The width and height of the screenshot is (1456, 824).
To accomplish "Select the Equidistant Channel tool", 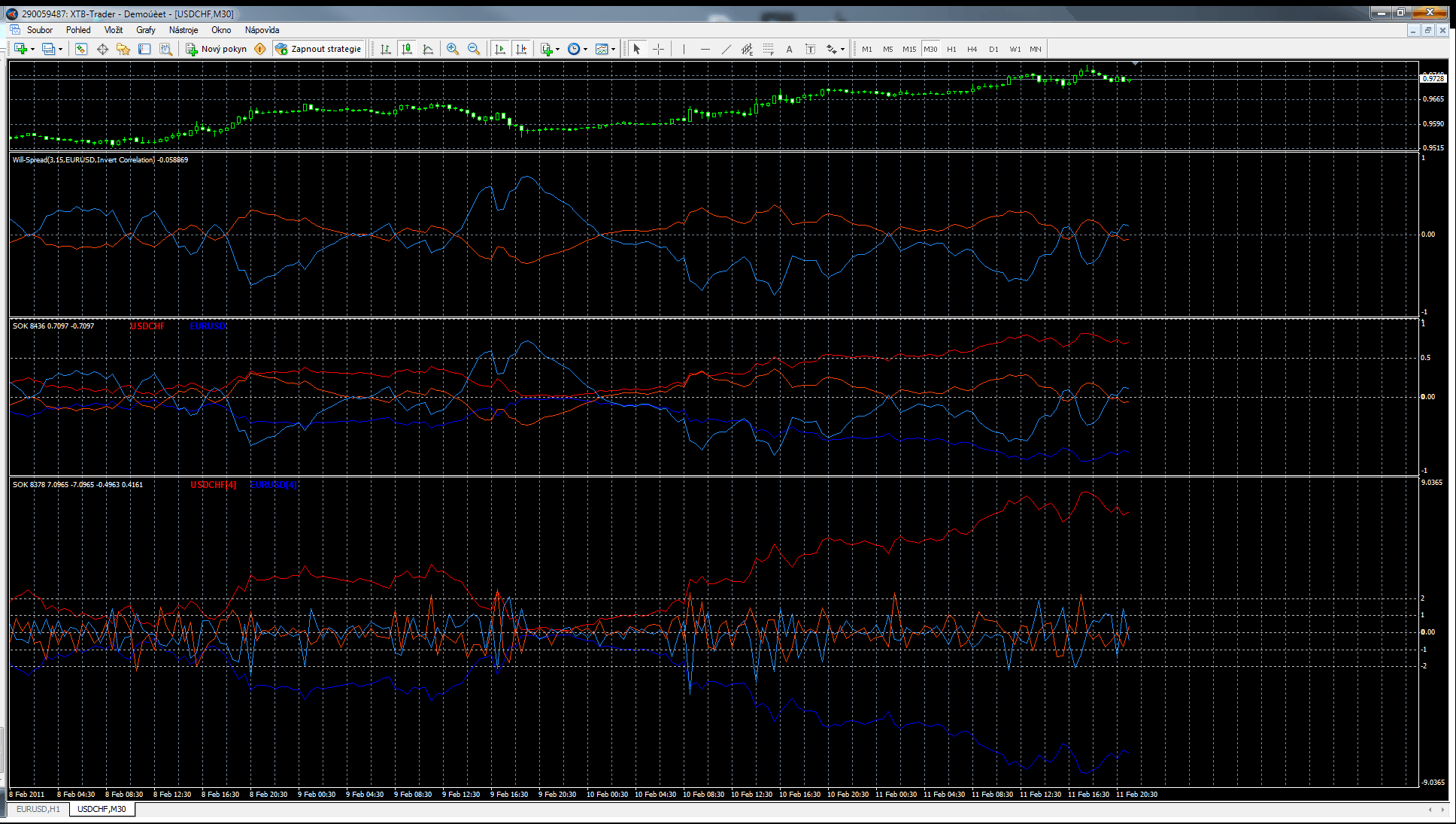I will point(747,49).
